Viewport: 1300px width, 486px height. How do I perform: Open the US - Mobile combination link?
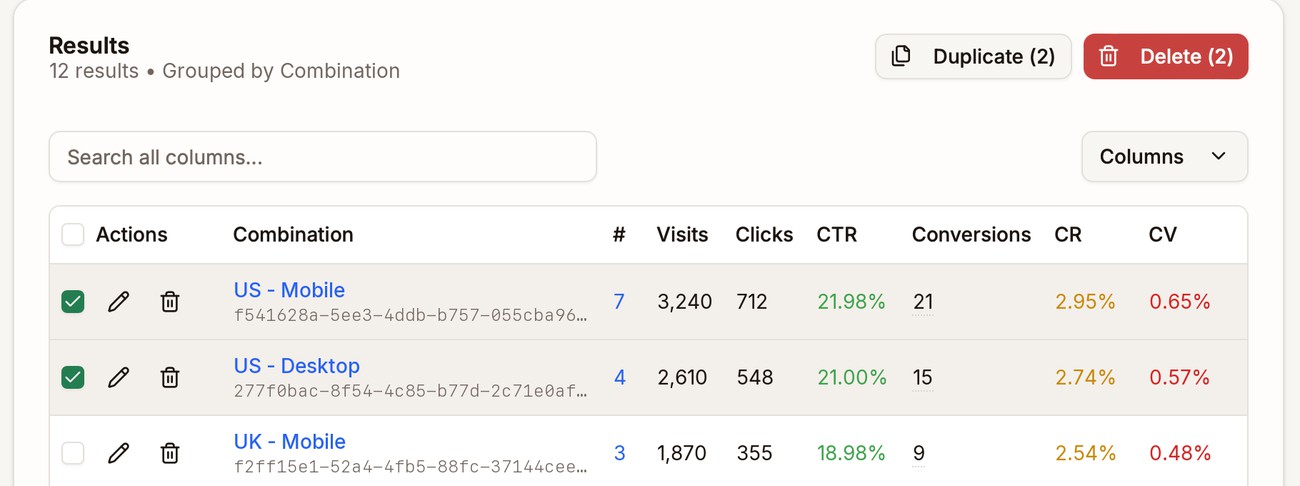[x=289, y=290]
